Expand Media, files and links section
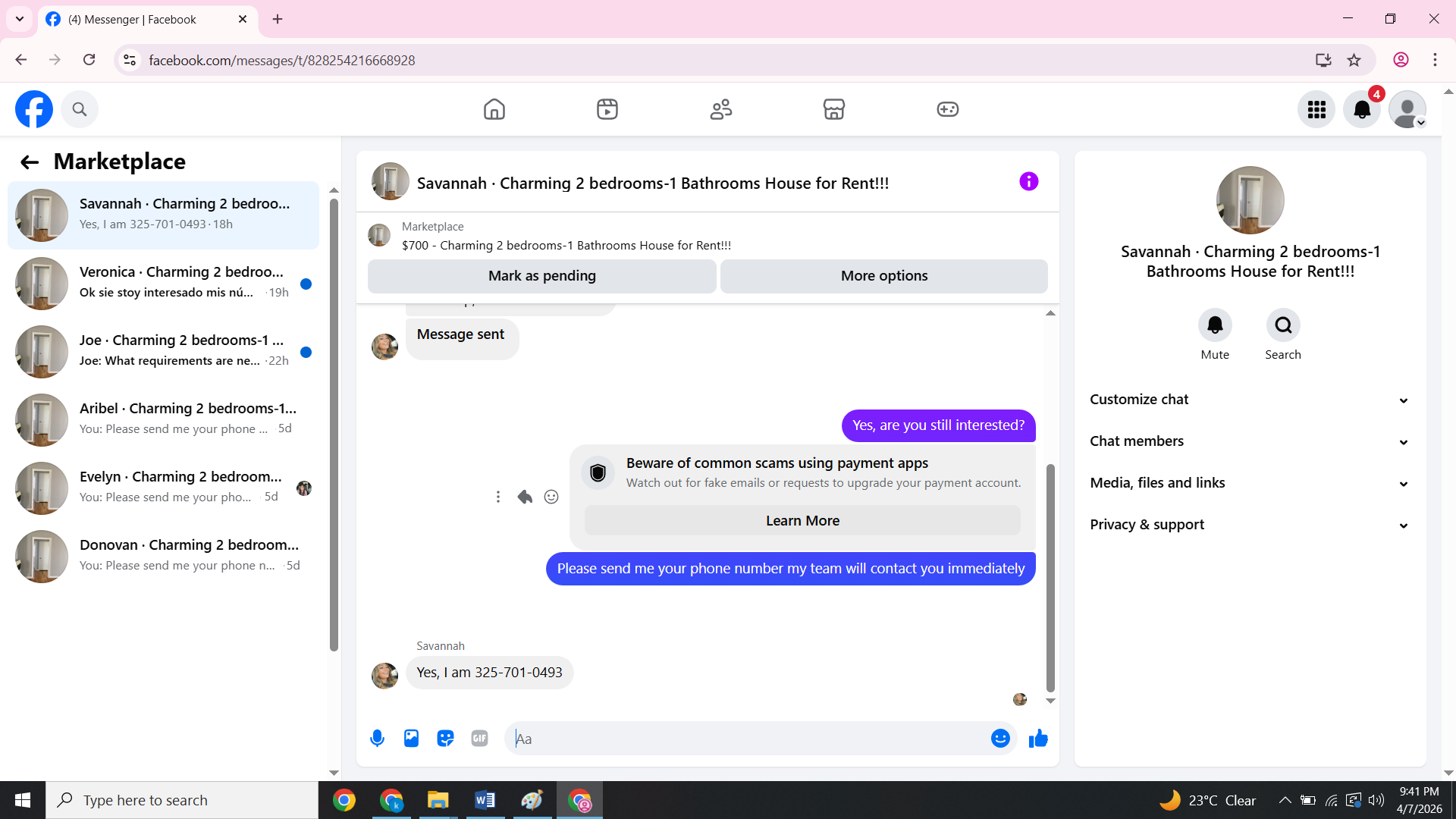This screenshot has height=819, width=1456. click(x=1250, y=483)
